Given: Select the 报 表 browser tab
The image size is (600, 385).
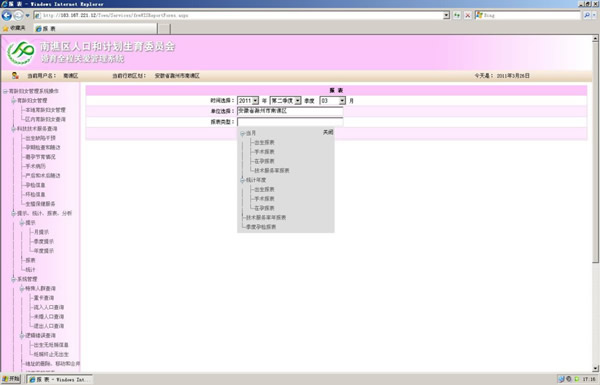Looking at the screenshot, I should pos(96,29).
